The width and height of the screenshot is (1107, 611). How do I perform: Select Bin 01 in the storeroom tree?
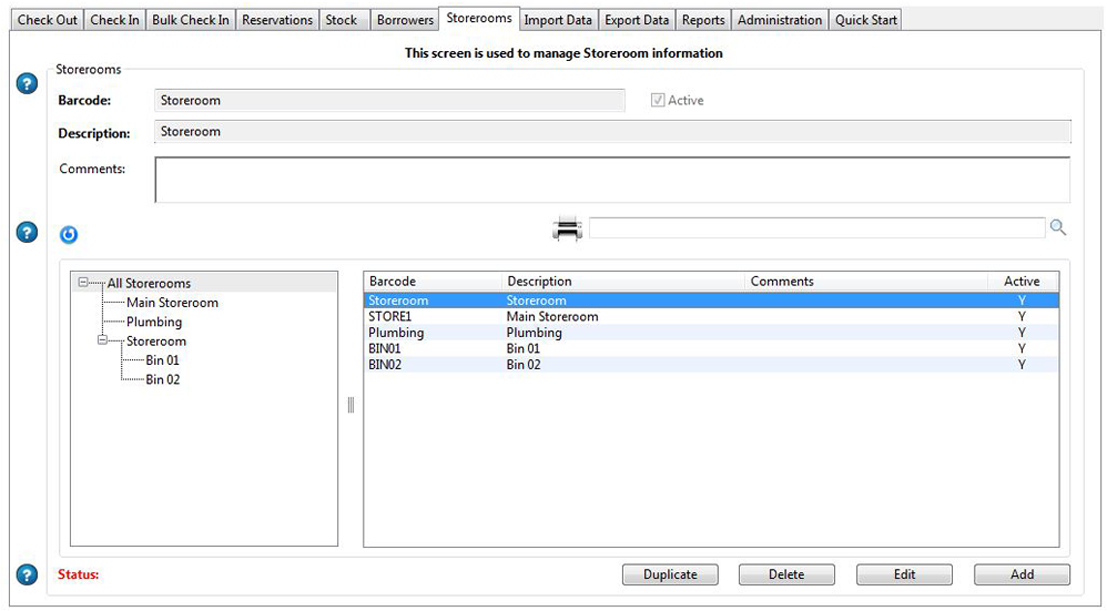pyautogui.click(x=161, y=360)
